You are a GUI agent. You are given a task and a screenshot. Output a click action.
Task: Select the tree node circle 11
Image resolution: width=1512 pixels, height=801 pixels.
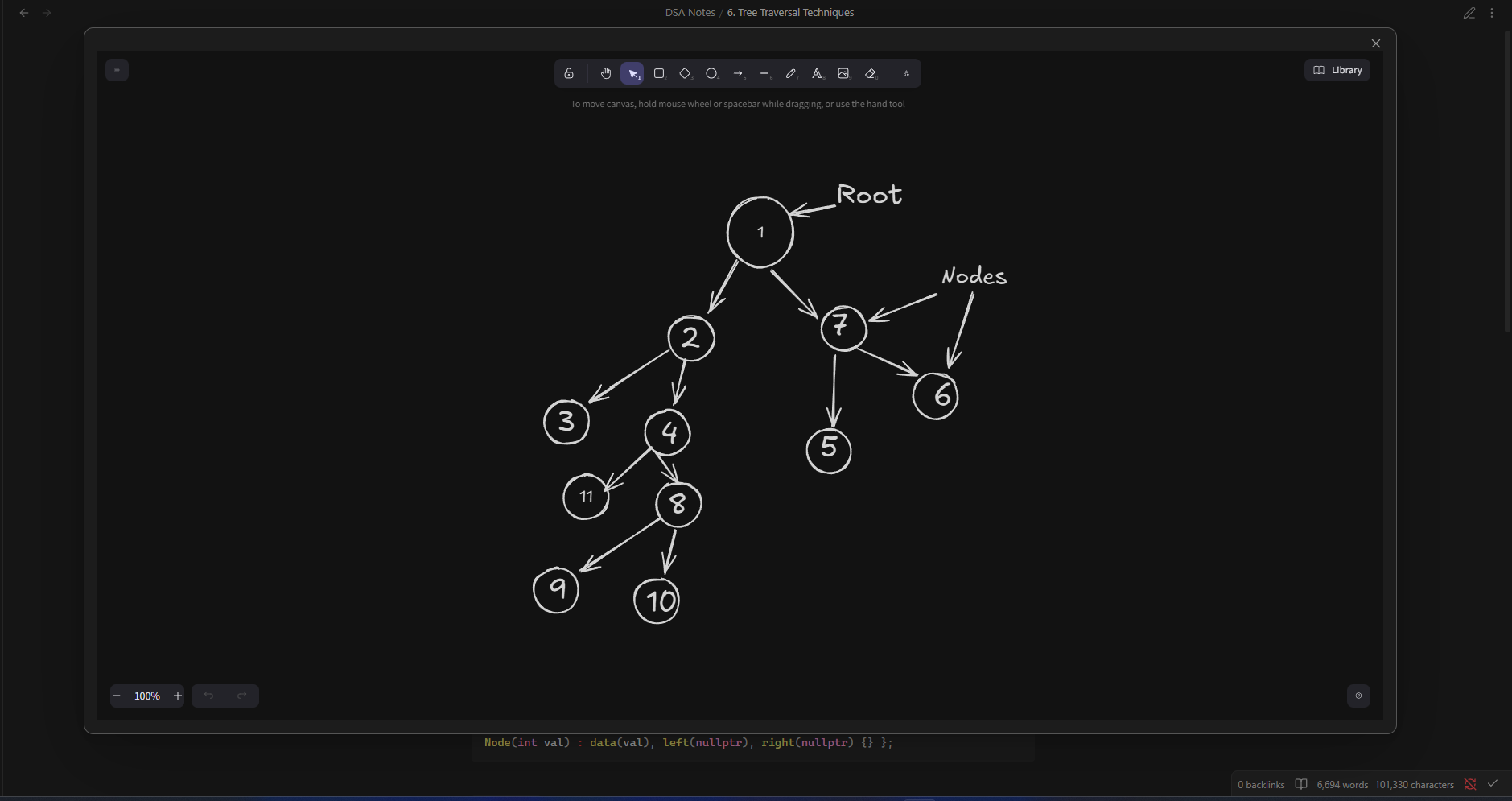(x=586, y=497)
